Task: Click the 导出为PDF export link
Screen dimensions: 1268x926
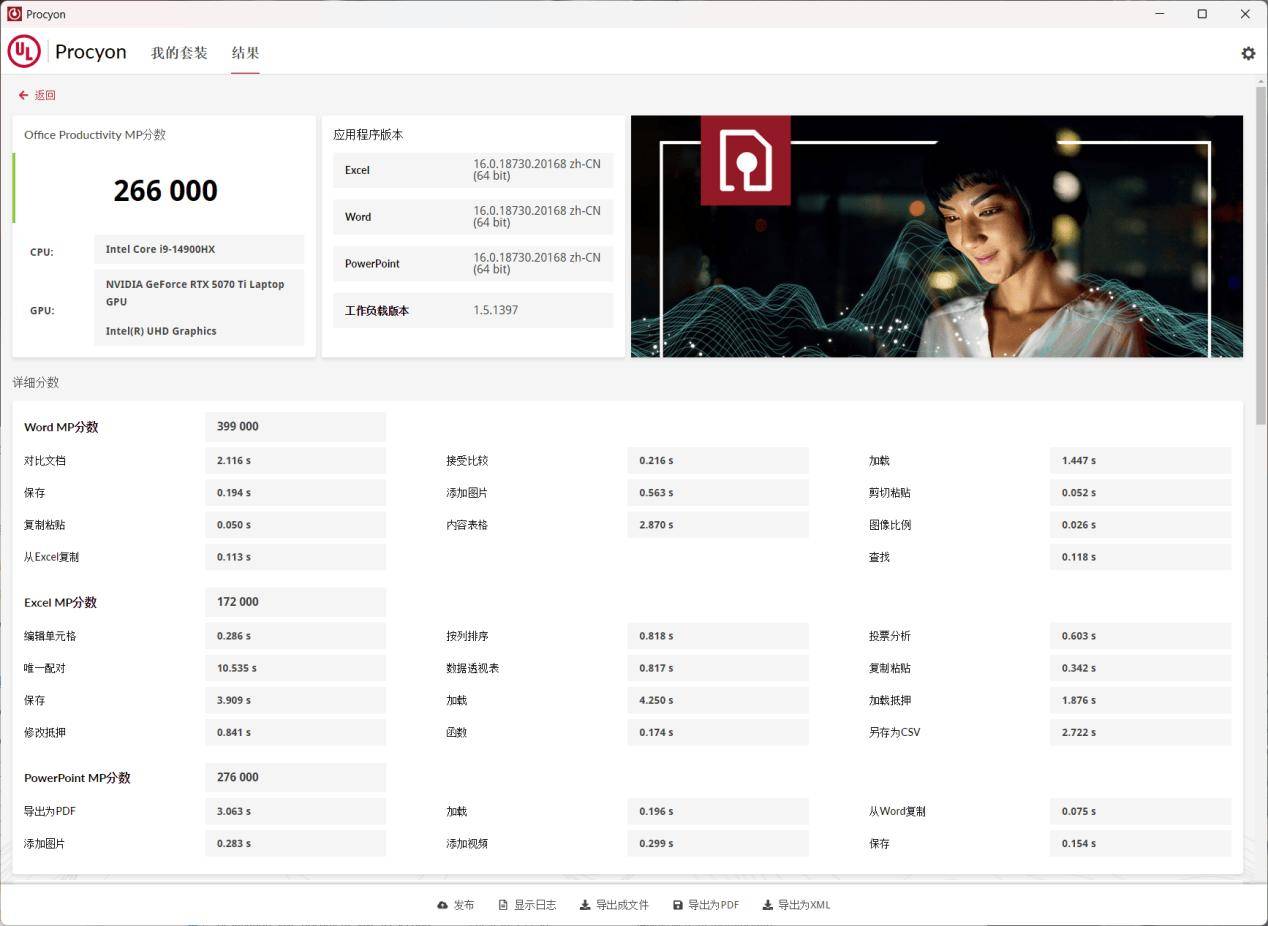Action: pyautogui.click(x=713, y=904)
